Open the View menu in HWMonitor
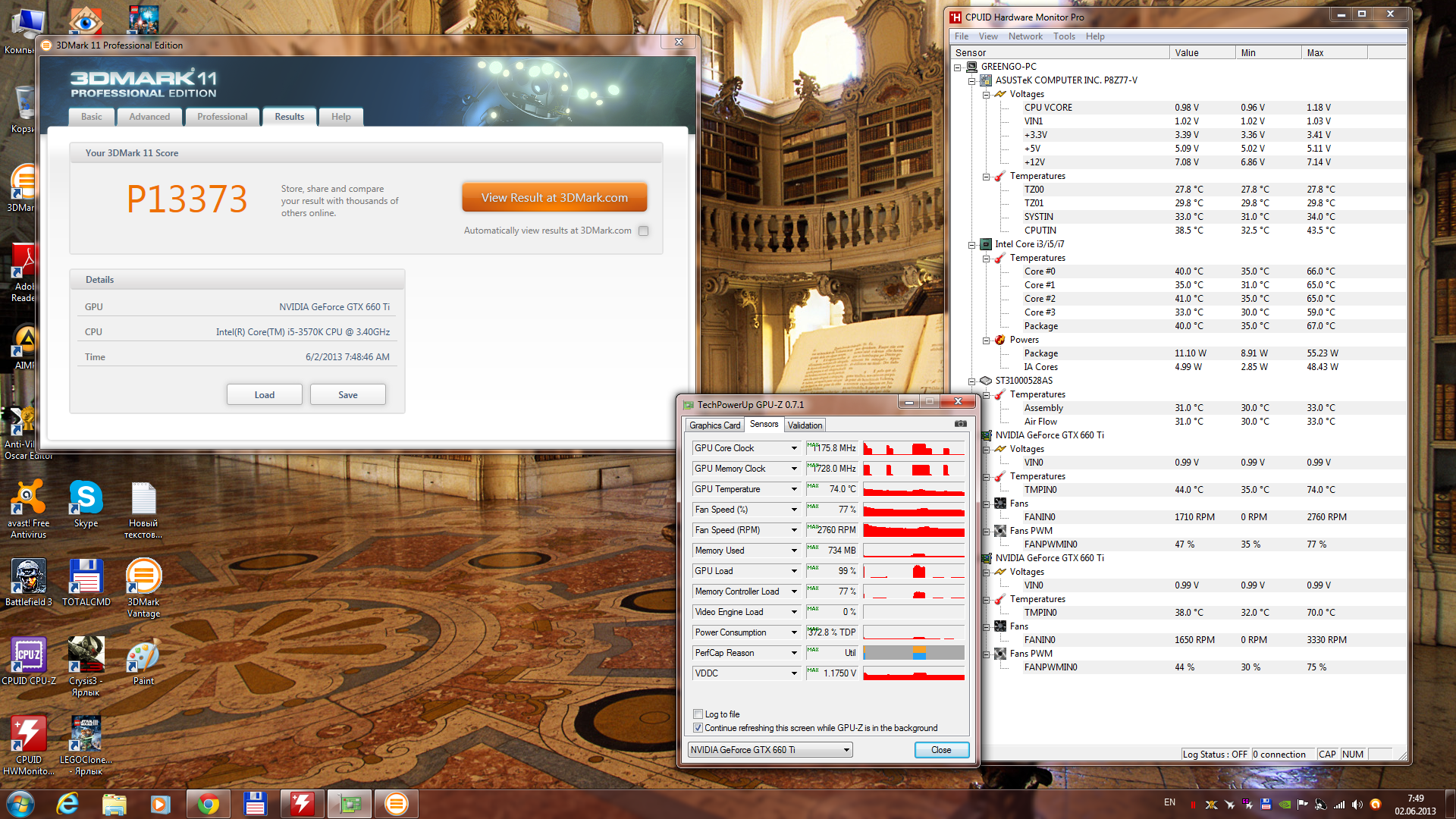 (x=988, y=36)
